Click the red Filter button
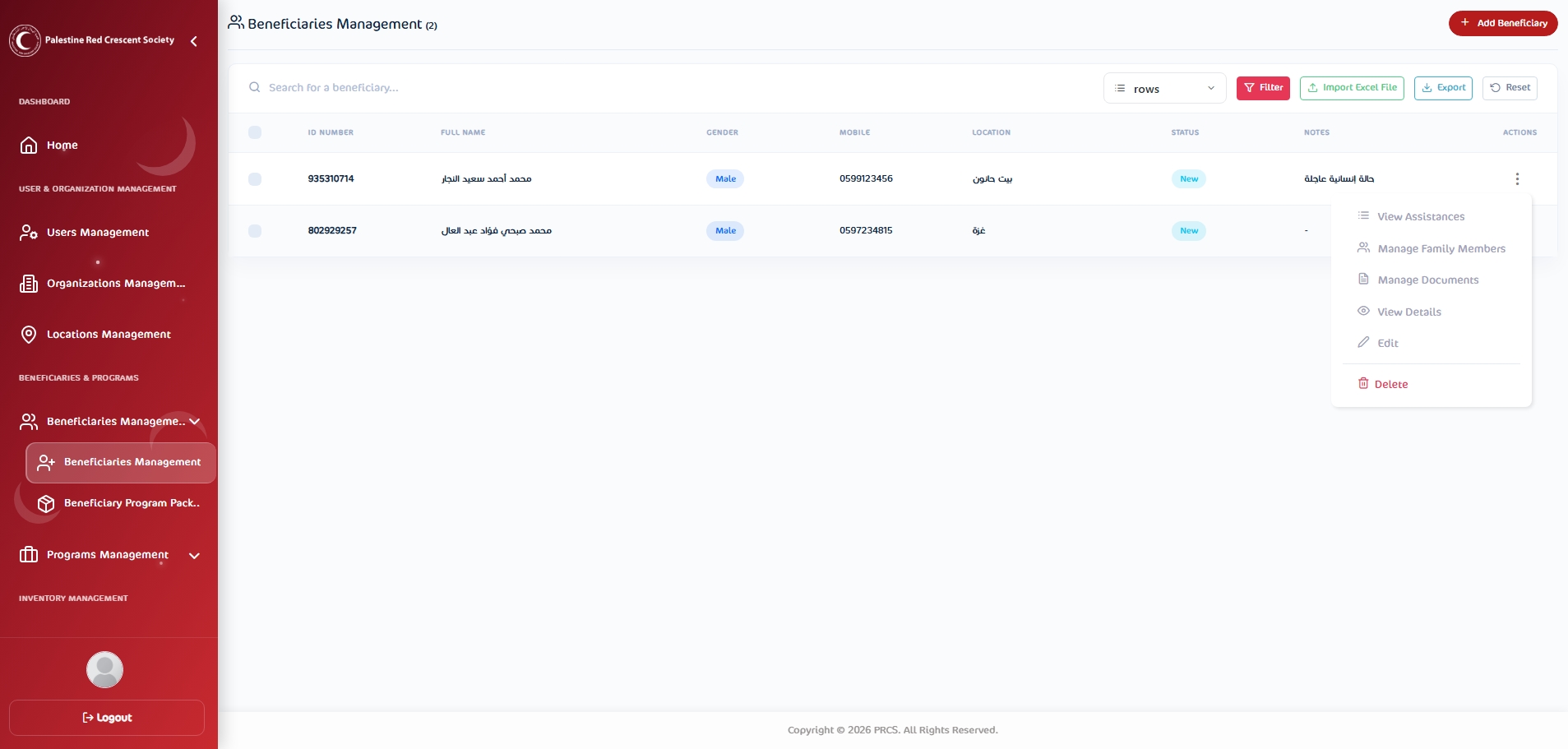1568x749 pixels. click(1262, 88)
